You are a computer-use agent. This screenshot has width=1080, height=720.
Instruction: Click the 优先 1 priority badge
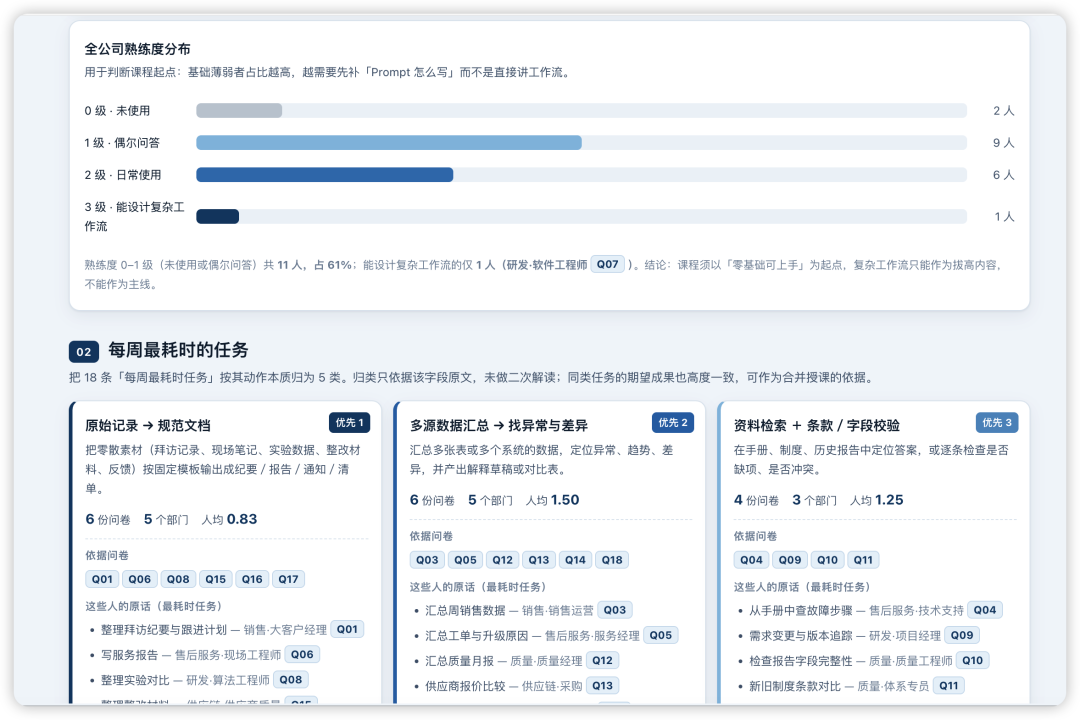click(349, 422)
